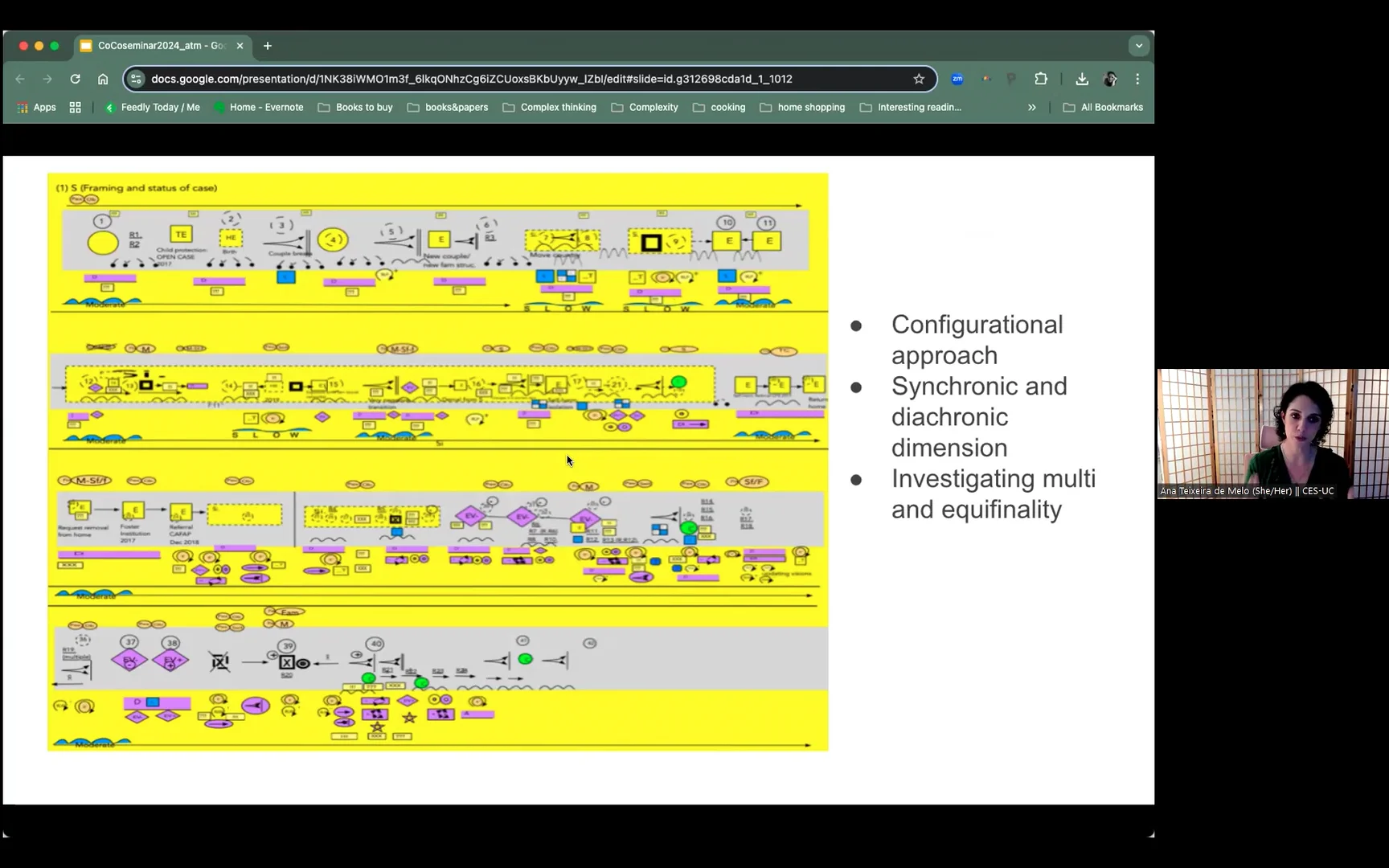Open the new tab plus button
Screen dimensions: 1389x868
point(268,46)
